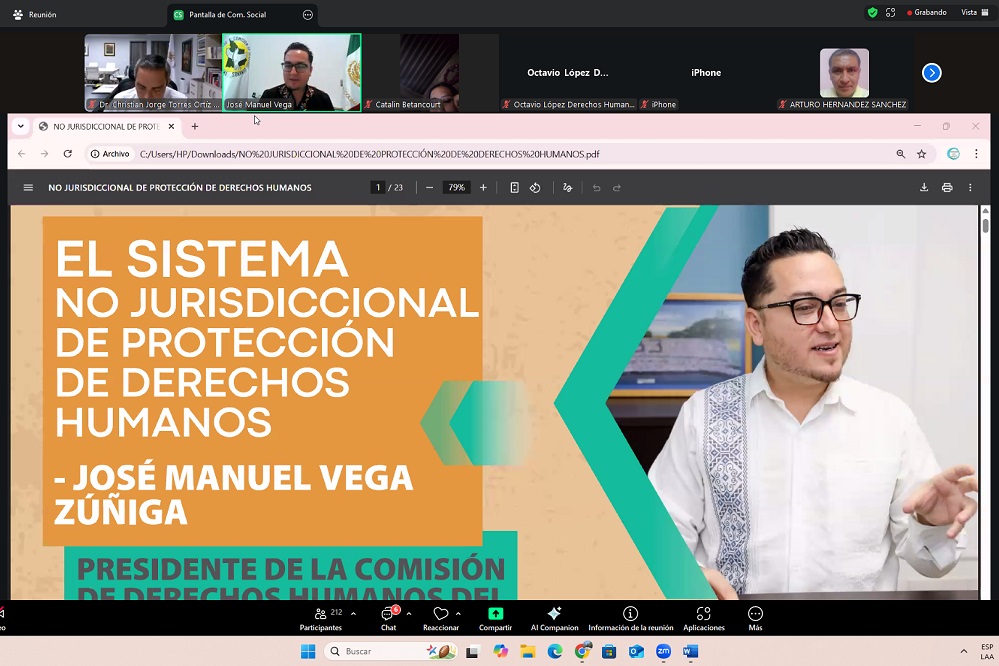Toggle the PDF annotation draw tool

567,188
